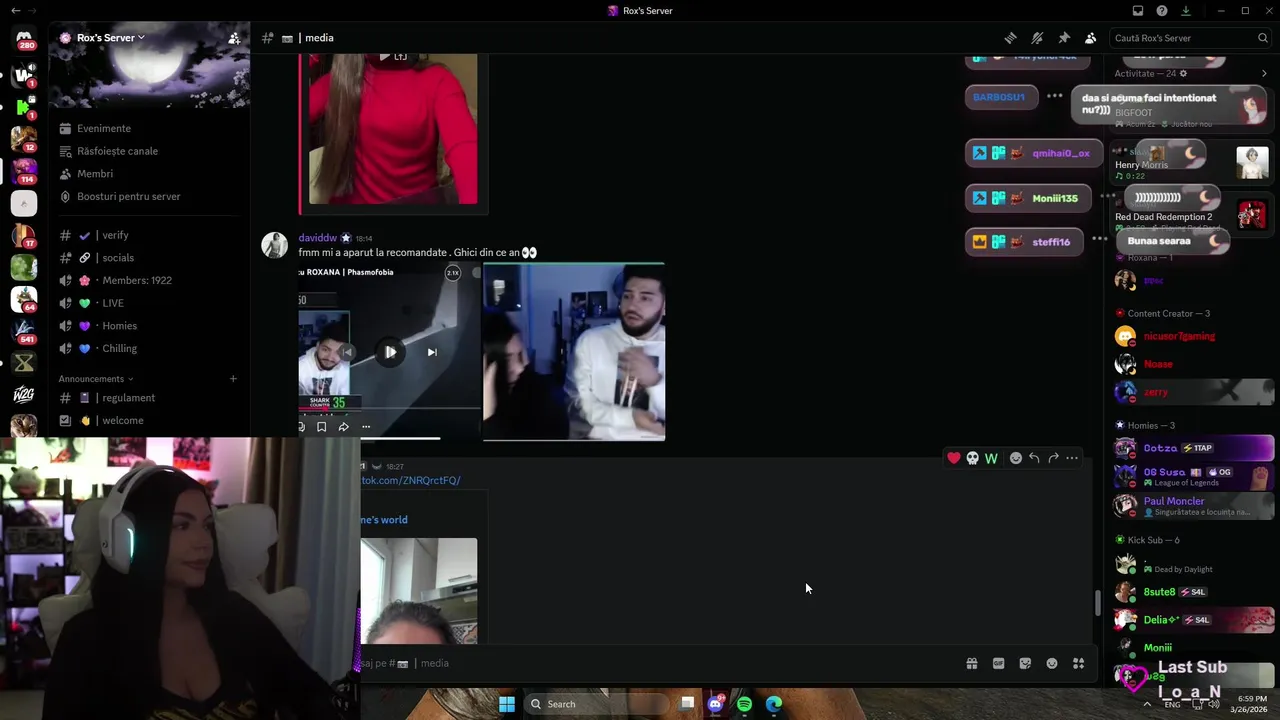Join the Chilling voice channel
Image resolution: width=1280 pixels, height=720 pixels.
(x=150, y=348)
